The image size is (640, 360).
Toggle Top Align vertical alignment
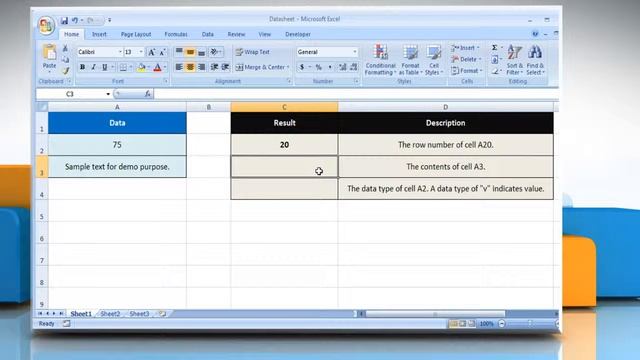[x=179, y=52]
